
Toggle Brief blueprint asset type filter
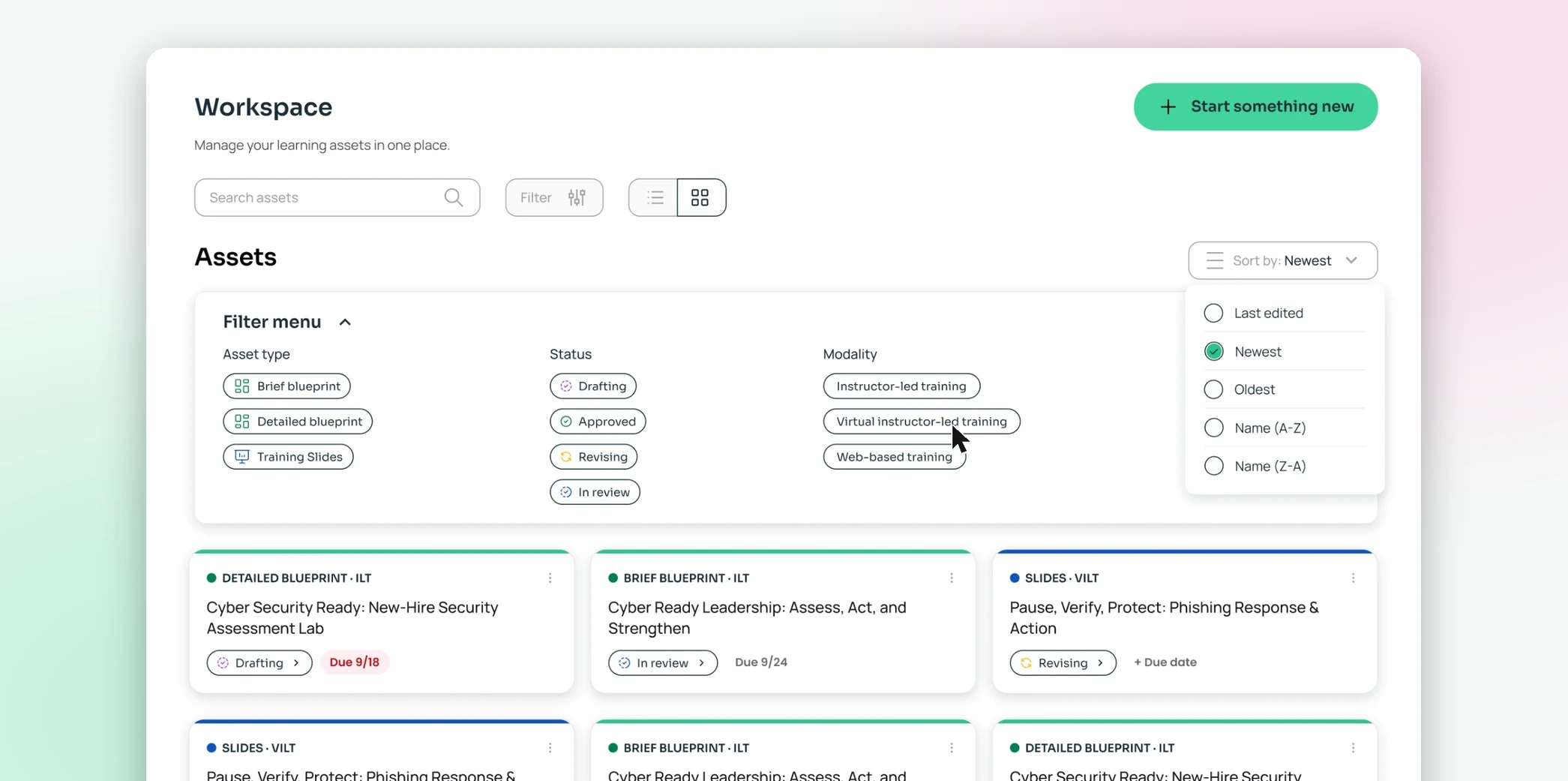[x=286, y=386]
